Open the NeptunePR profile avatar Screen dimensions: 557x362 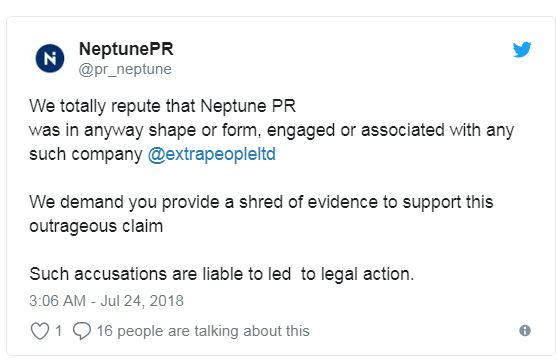[50, 58]
